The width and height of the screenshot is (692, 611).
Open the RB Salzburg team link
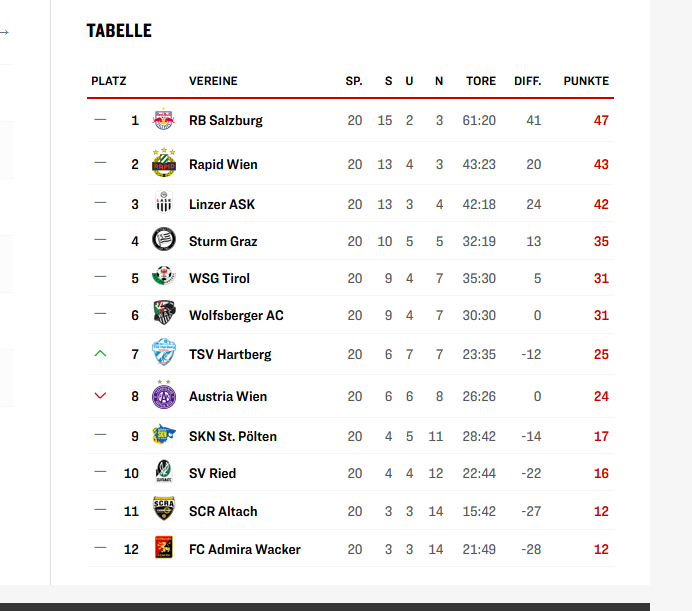(226, 121)
